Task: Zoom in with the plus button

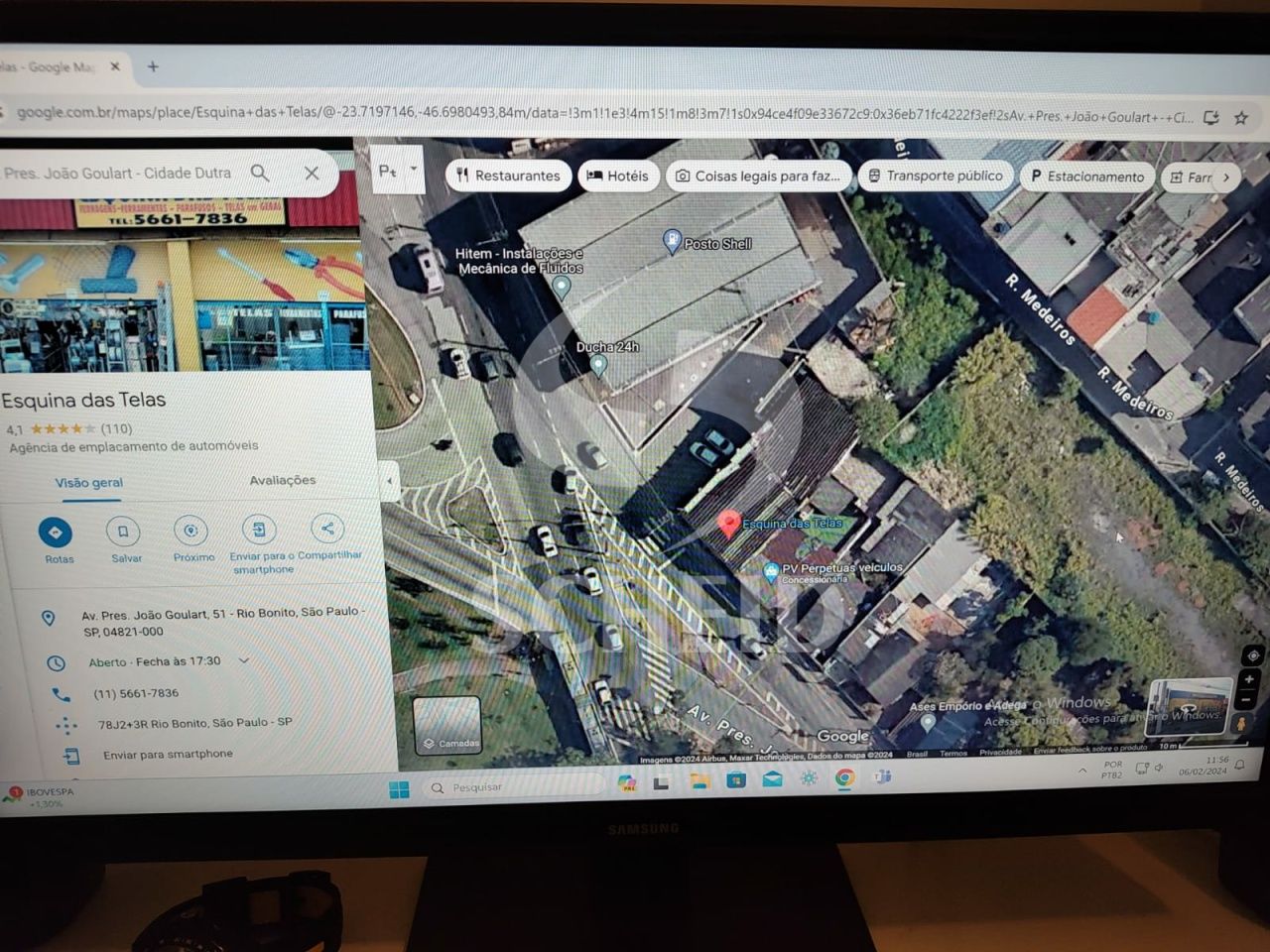Action: point(1249,680)
